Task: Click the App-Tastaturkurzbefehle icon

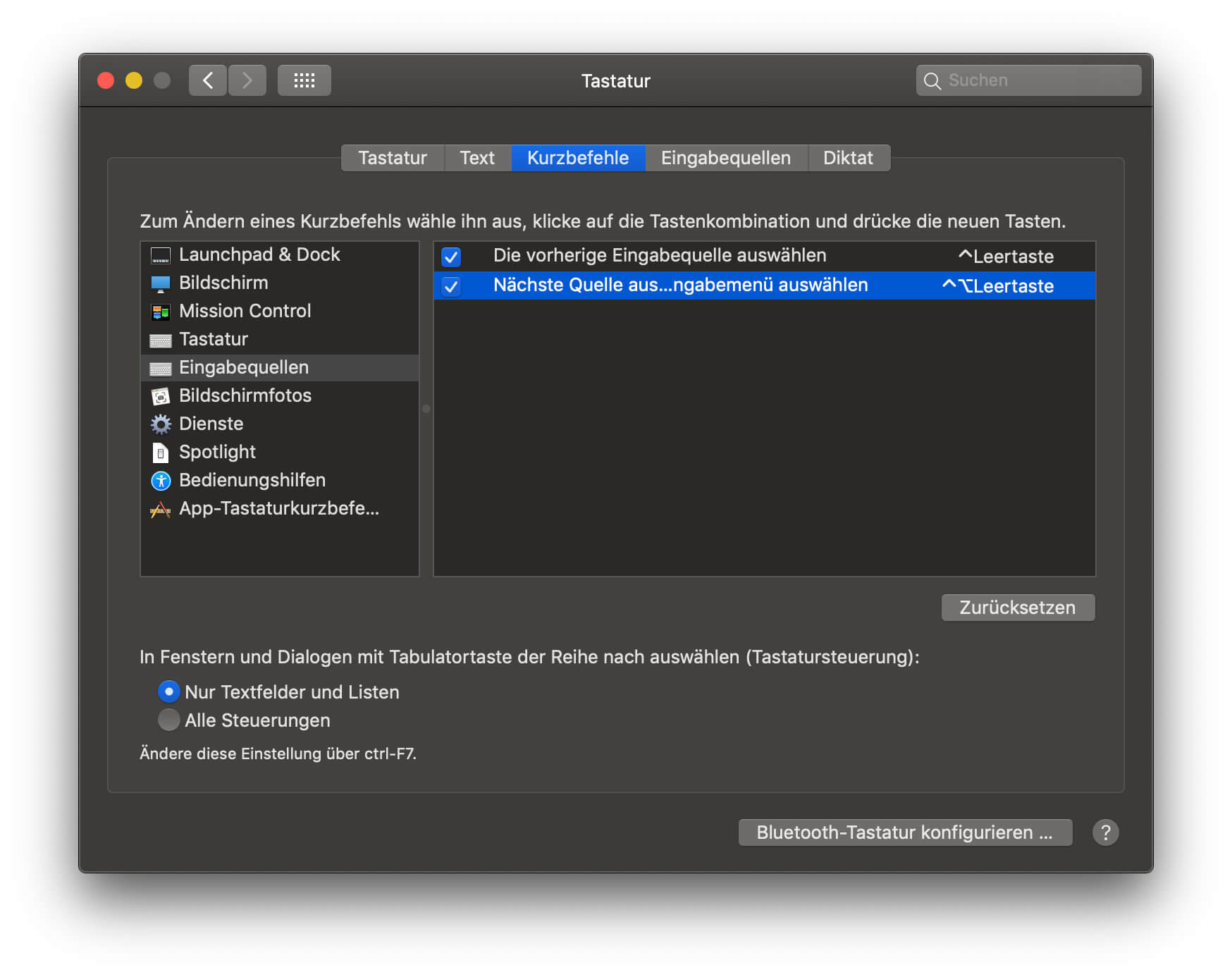Action: pos(161,509)
